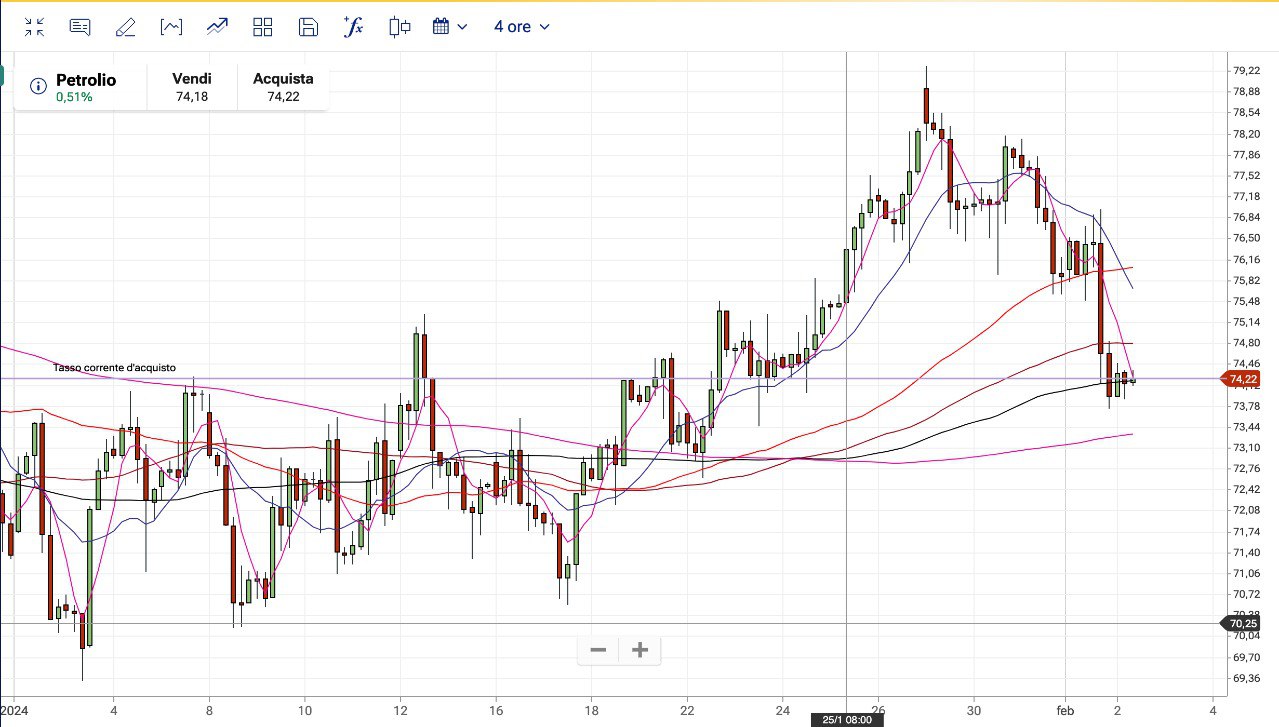The image size is (1279, 727).
Task: Zoom out with the minus button
Action: pyautogui.click(x=598, y=650)
